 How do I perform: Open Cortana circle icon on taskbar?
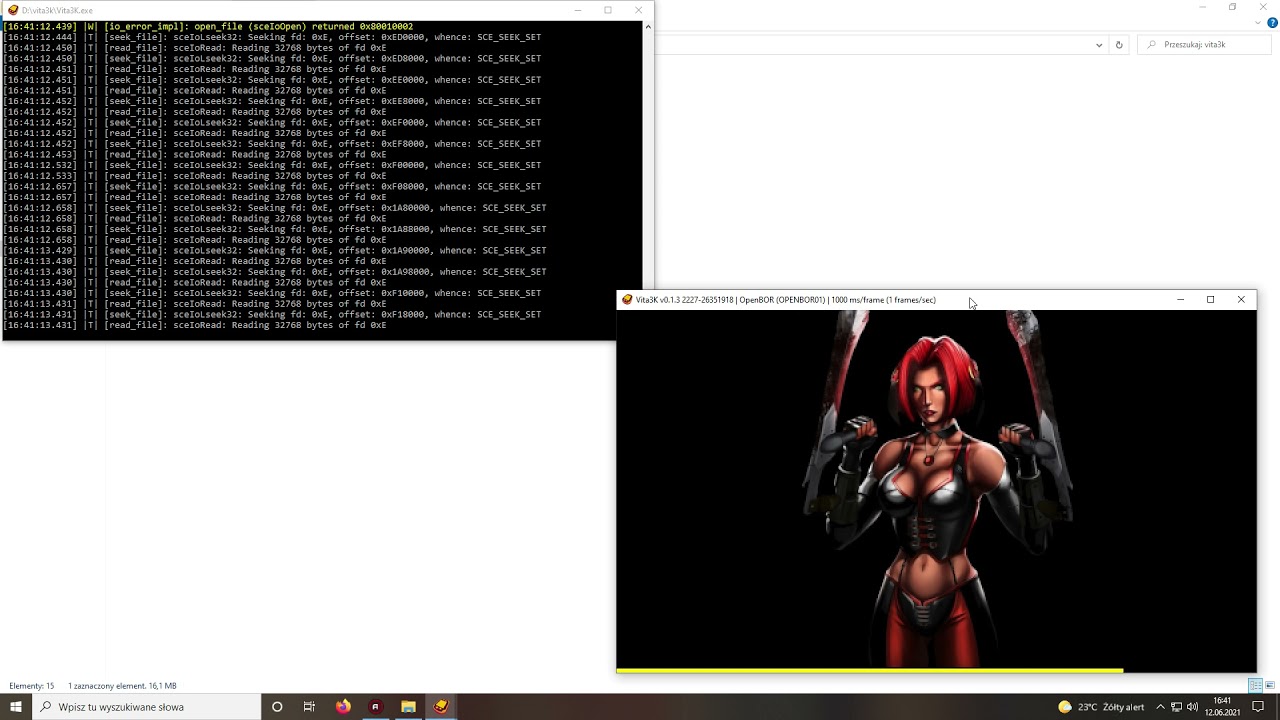(277, 706)
